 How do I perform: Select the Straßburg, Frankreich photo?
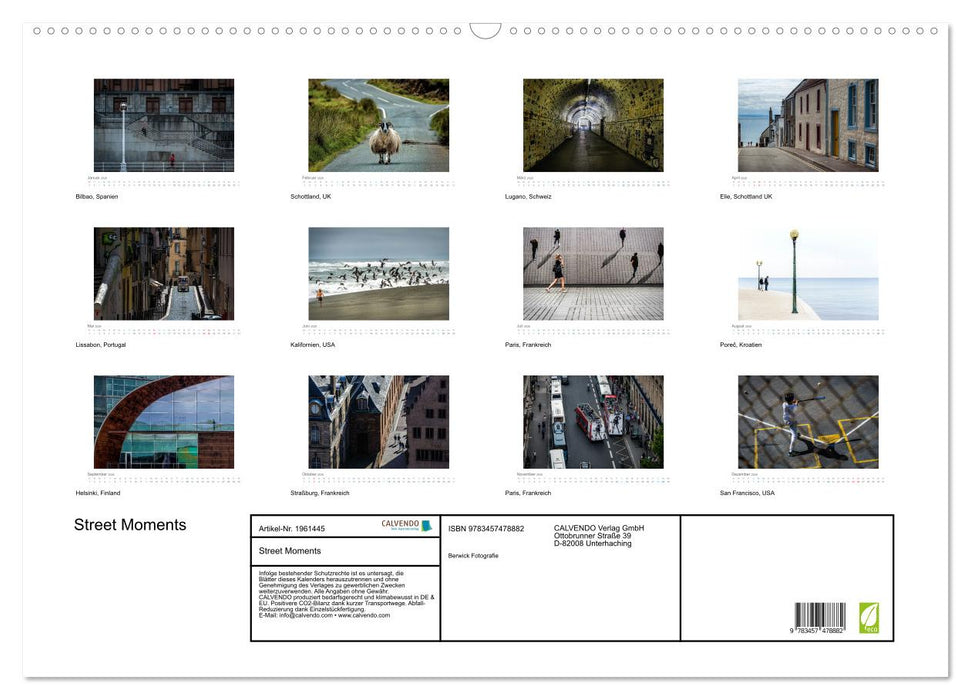tap(378, 421)
